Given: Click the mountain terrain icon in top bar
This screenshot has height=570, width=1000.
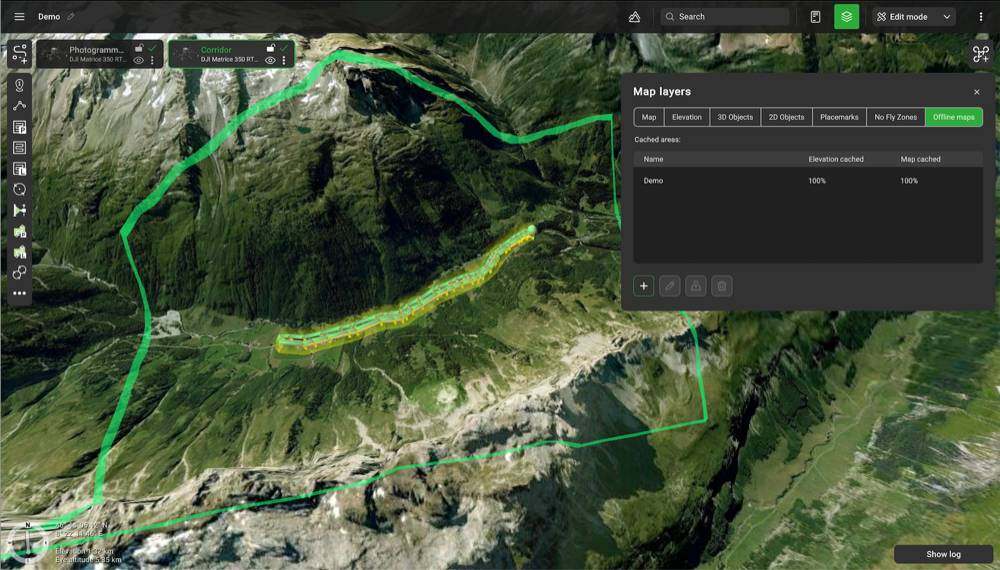Looking at the screenshot, I should [x=634, y=17].
